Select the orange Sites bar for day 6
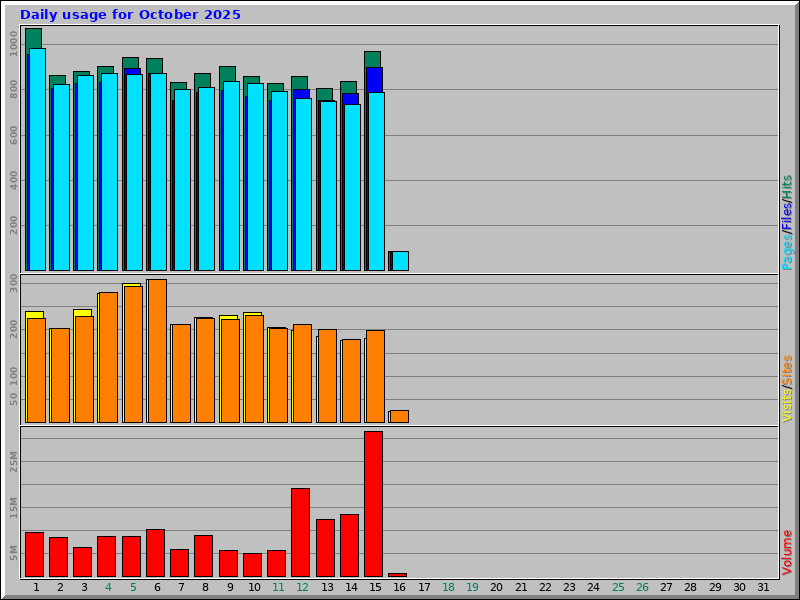The height and width of the screenshot is (600, 800). (157, 350)
